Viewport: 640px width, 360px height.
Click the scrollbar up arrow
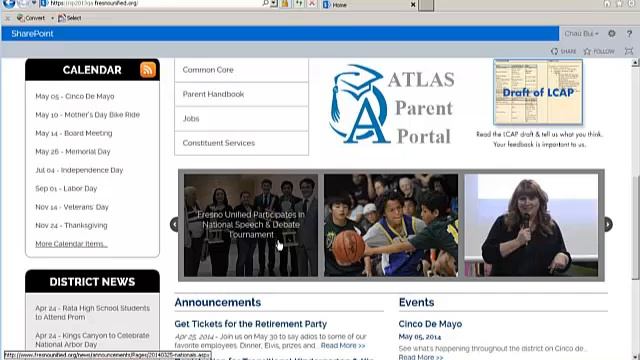(636, 62)
